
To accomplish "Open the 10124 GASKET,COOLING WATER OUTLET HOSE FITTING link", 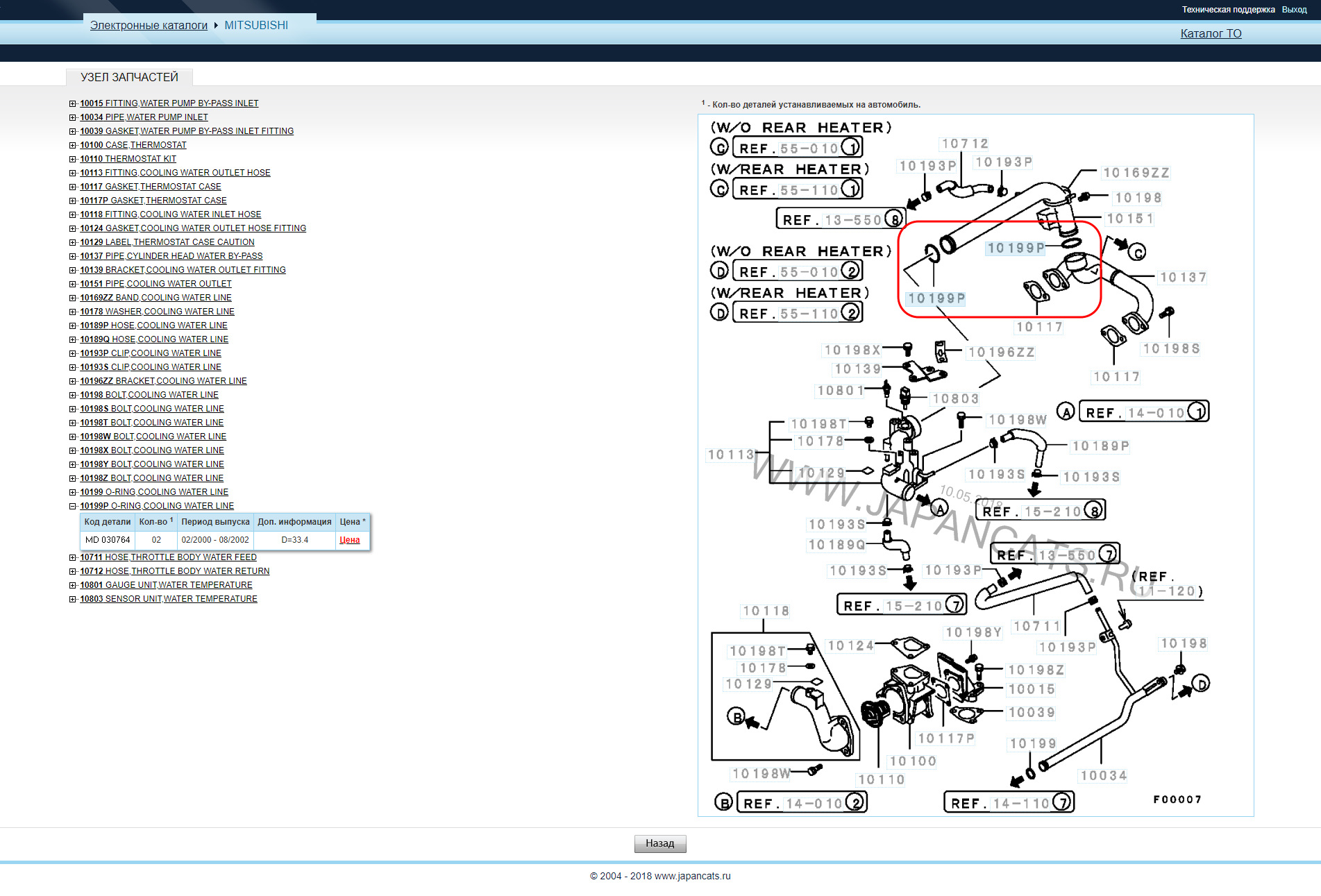I will (x=193, y=228).
